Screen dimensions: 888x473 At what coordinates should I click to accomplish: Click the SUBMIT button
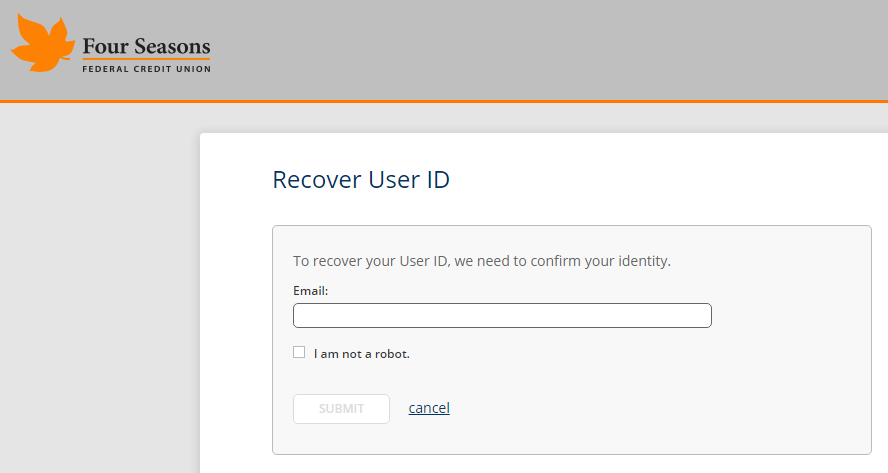(341, 409)
